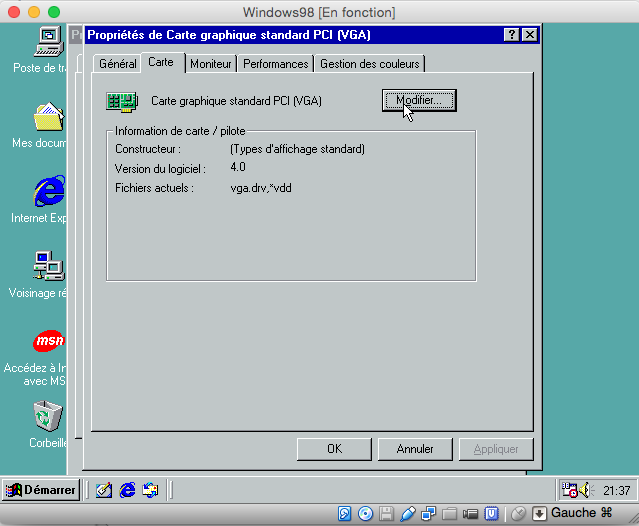Click the dialog title bar text
This screenshot has width=639, height=526.
[x=229, y=35]
